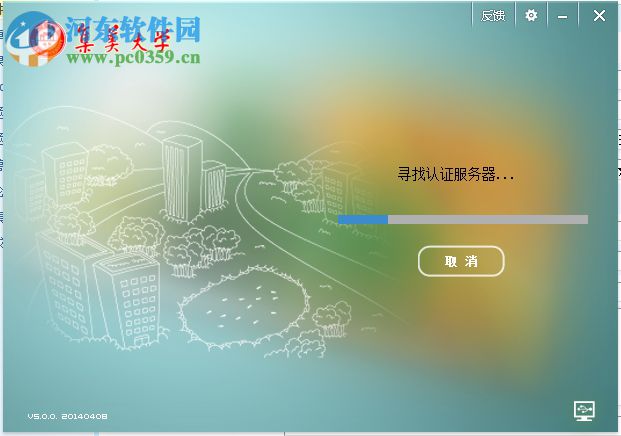Open the 反馈 feedback link
The width and height of the screenshot is (621, 436).
coord(493,15)
